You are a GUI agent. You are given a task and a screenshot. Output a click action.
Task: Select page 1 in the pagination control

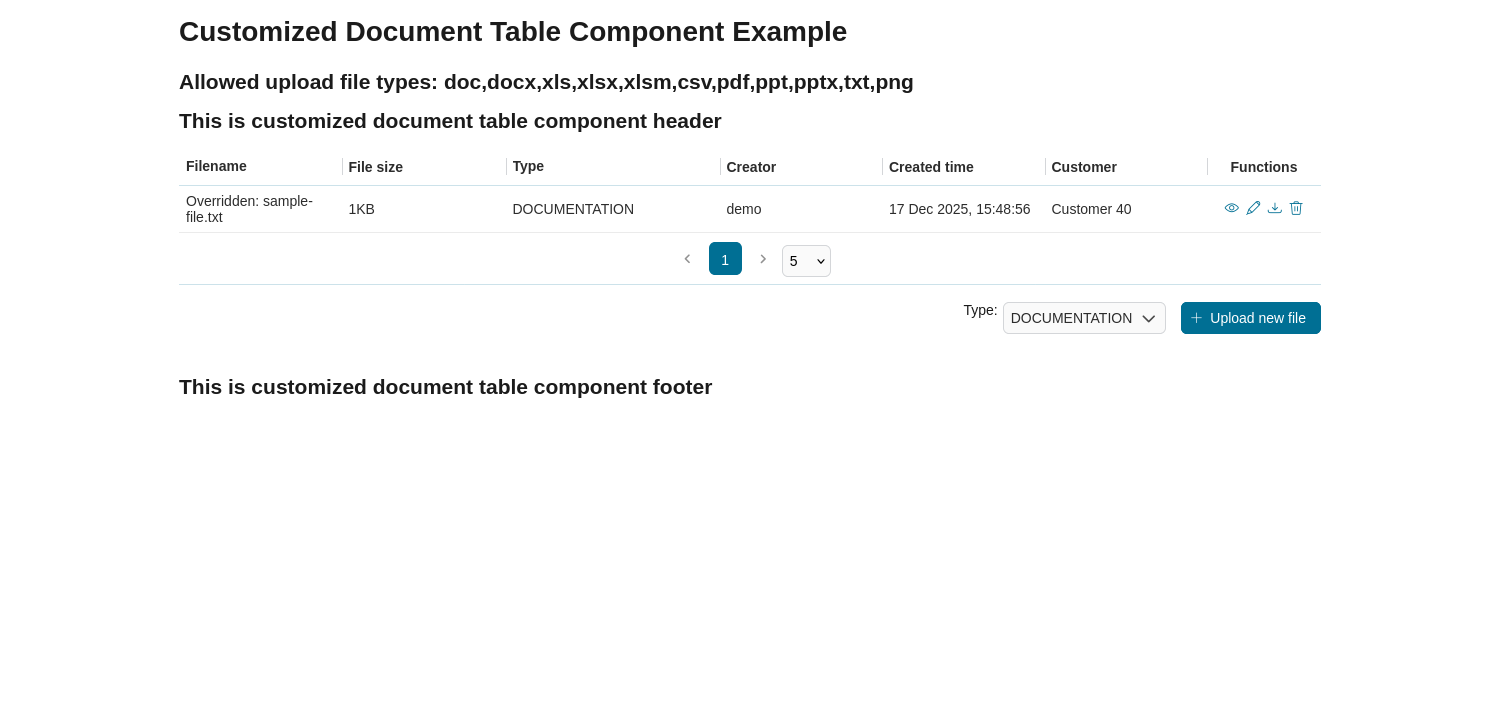click(x=725, y=258)
